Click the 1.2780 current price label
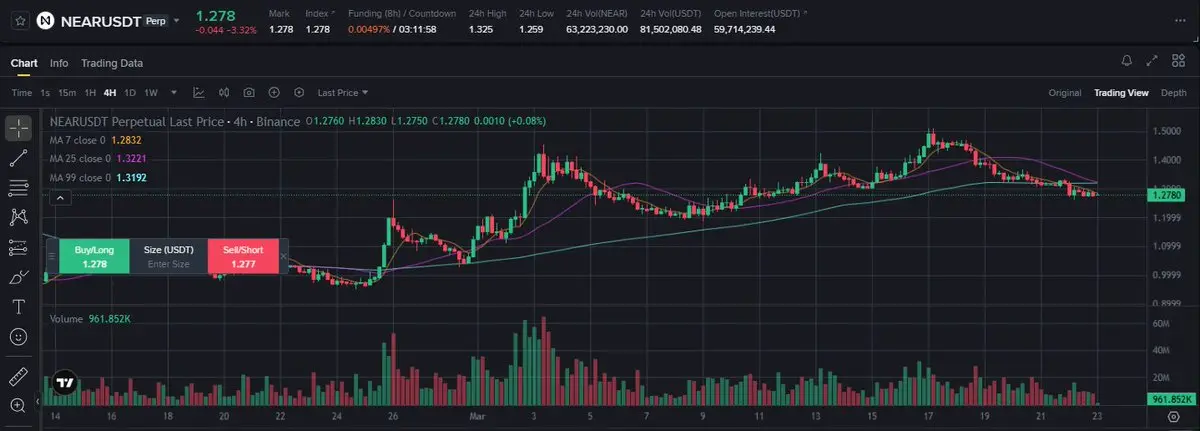The width and height of the screenshot is (1200, 431). pos(1168,194)
